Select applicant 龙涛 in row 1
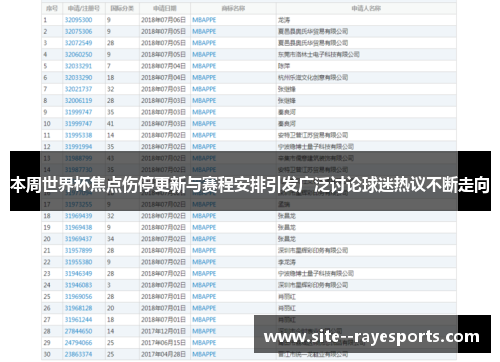Viewport: 500px width, 362px height. coord(284,20)
